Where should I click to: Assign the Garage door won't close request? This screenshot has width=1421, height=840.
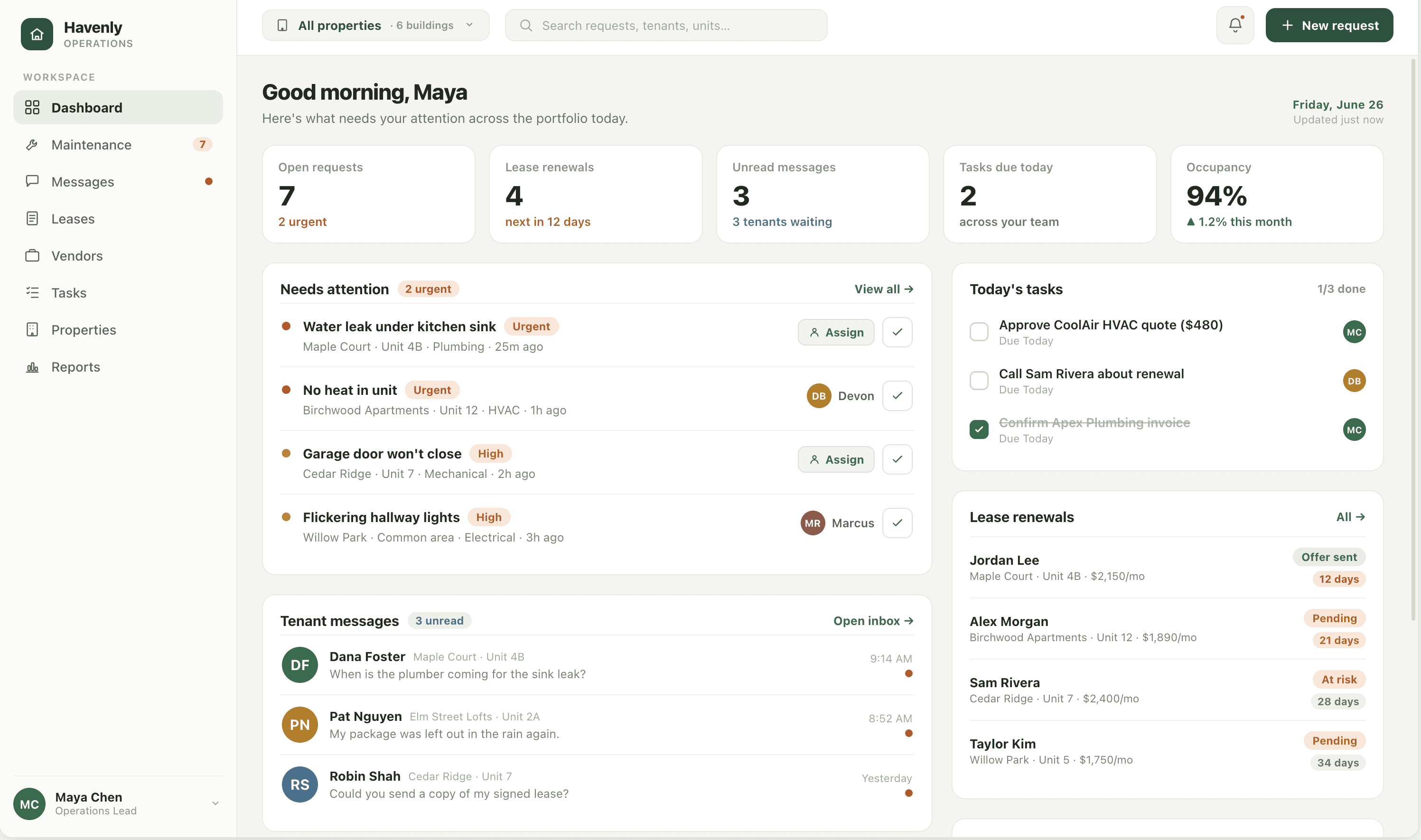click(835, 459)
